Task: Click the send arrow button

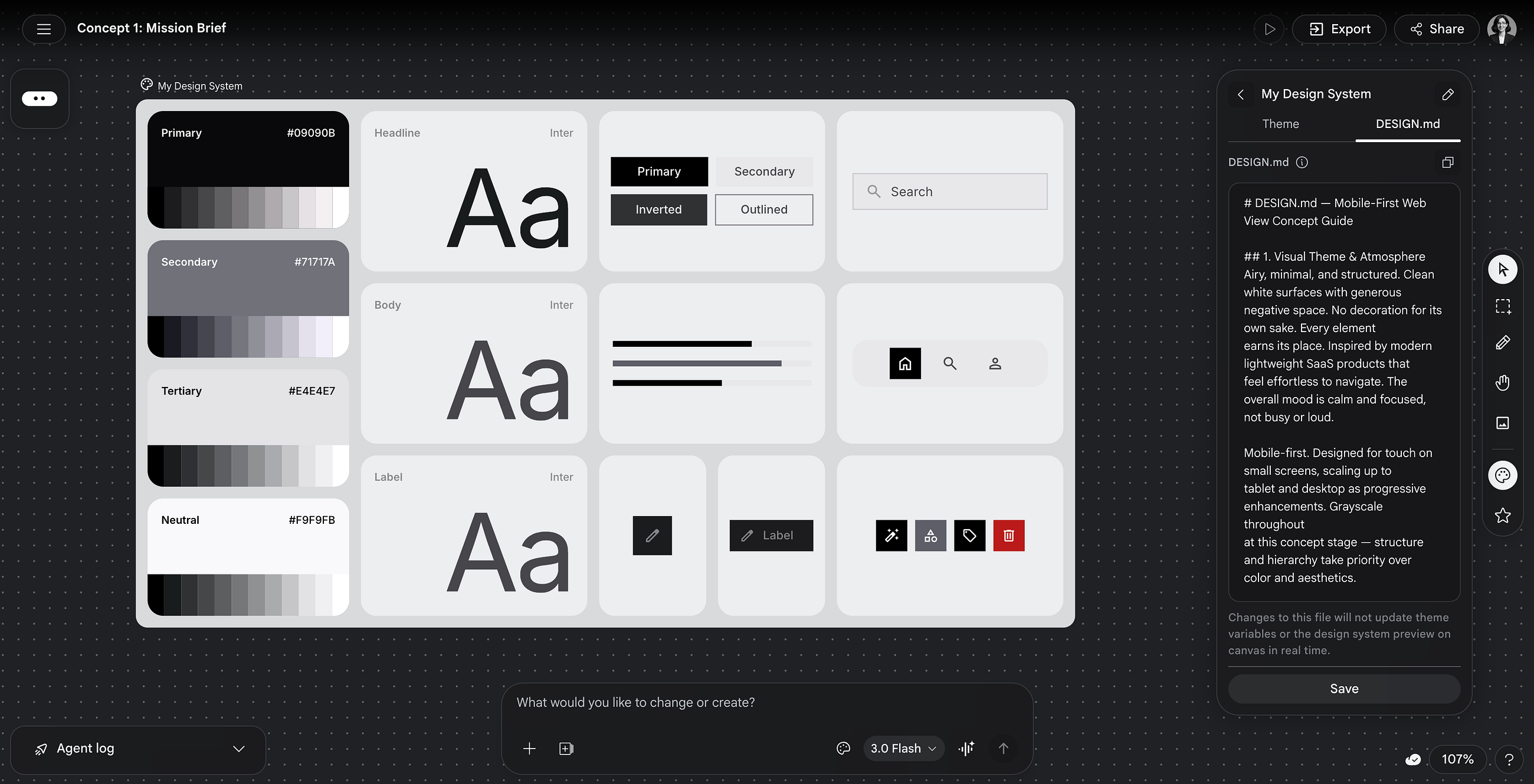Action: point(1004,749)
